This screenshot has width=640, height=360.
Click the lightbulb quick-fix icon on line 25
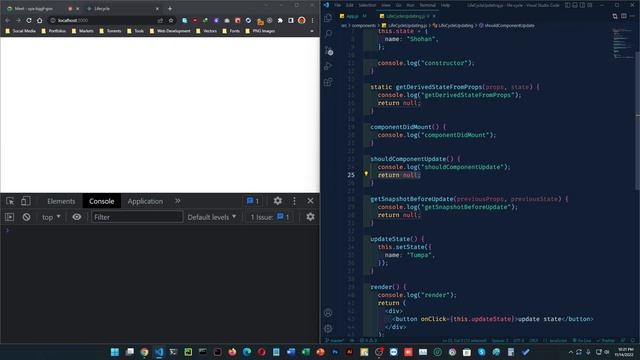point(366,174)
